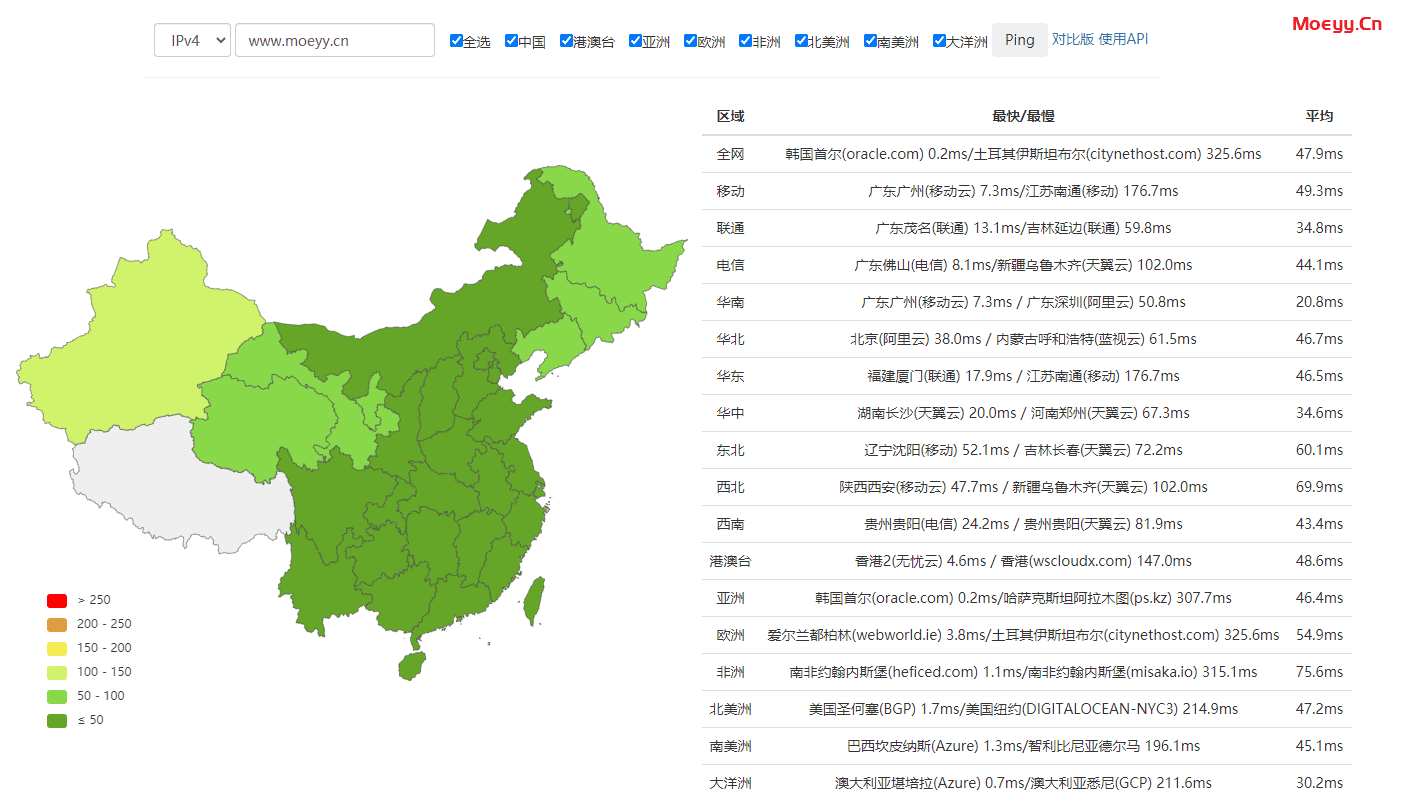The image size is (1409, 803).
Task: Open the 对比版 comparison link
Action: [x=1072, y=39]
